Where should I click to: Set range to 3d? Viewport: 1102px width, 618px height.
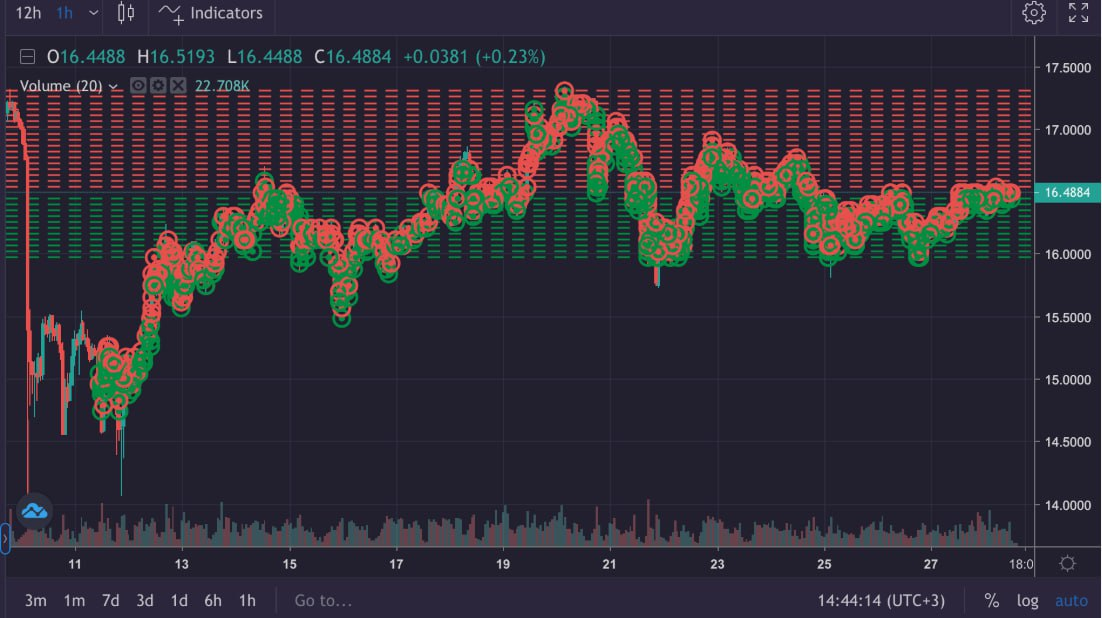tap(145, 600)
